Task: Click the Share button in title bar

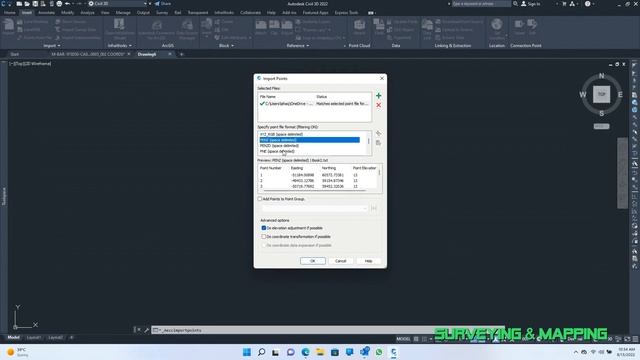Action: pos(163,4)
